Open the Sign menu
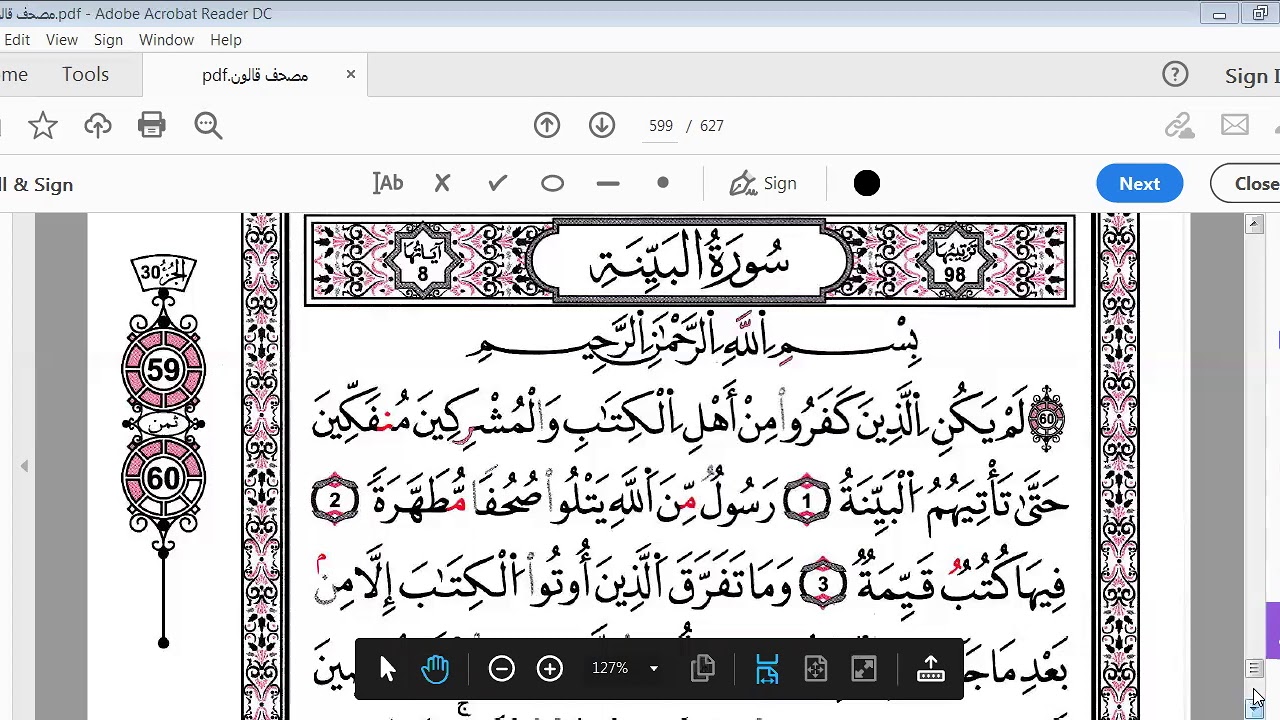 (x=108, y=40)
